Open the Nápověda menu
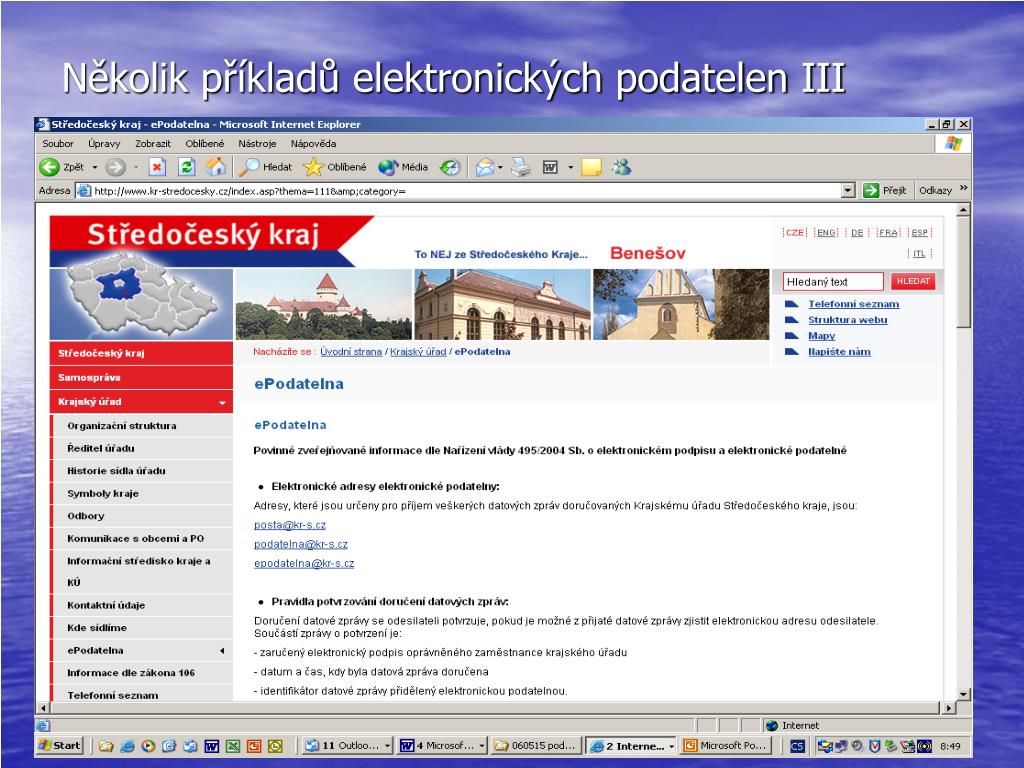Viewport: 1024px width, 768px height. coord(313,144)
